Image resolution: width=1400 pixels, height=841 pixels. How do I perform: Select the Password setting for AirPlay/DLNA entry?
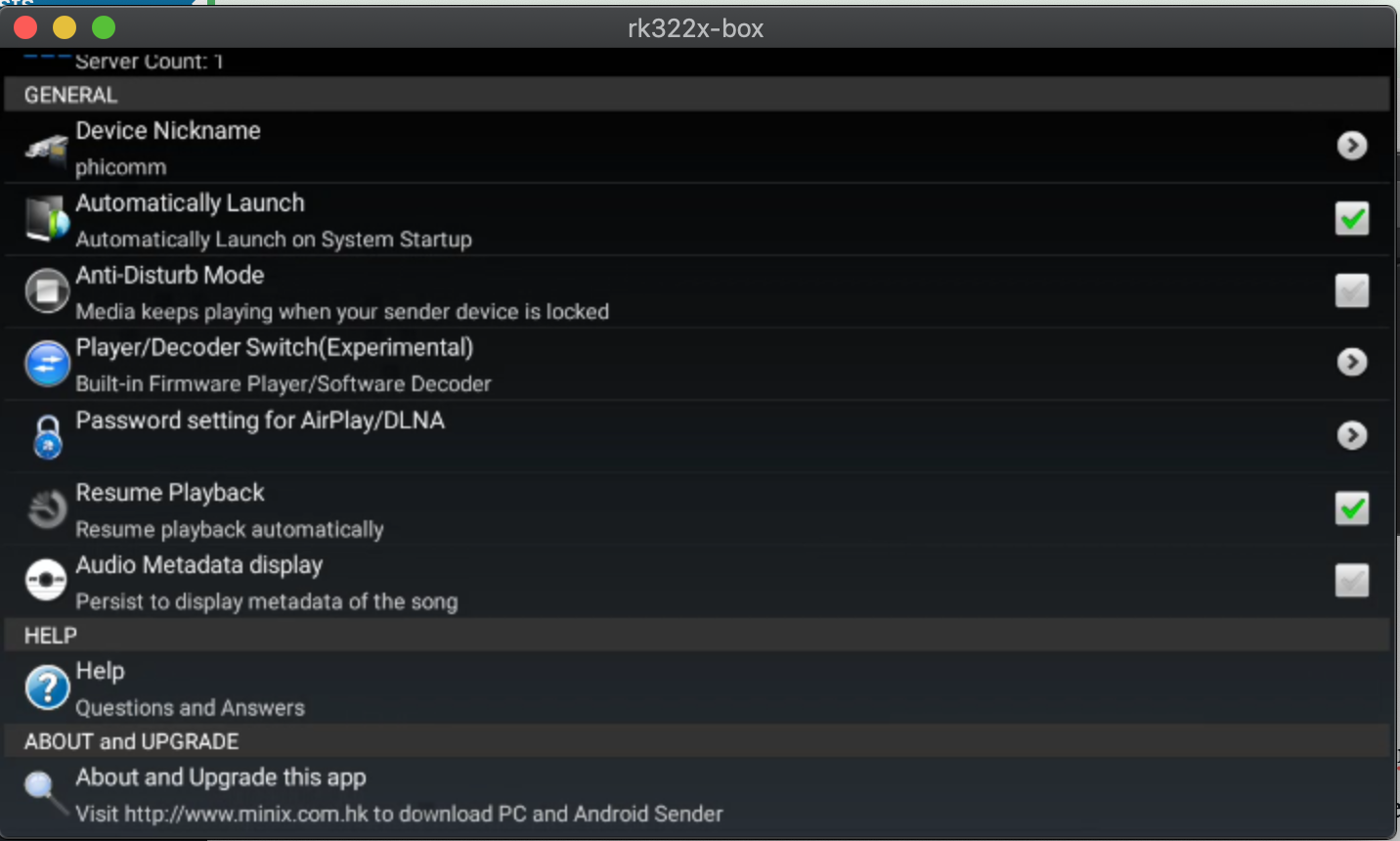point(697,437)
